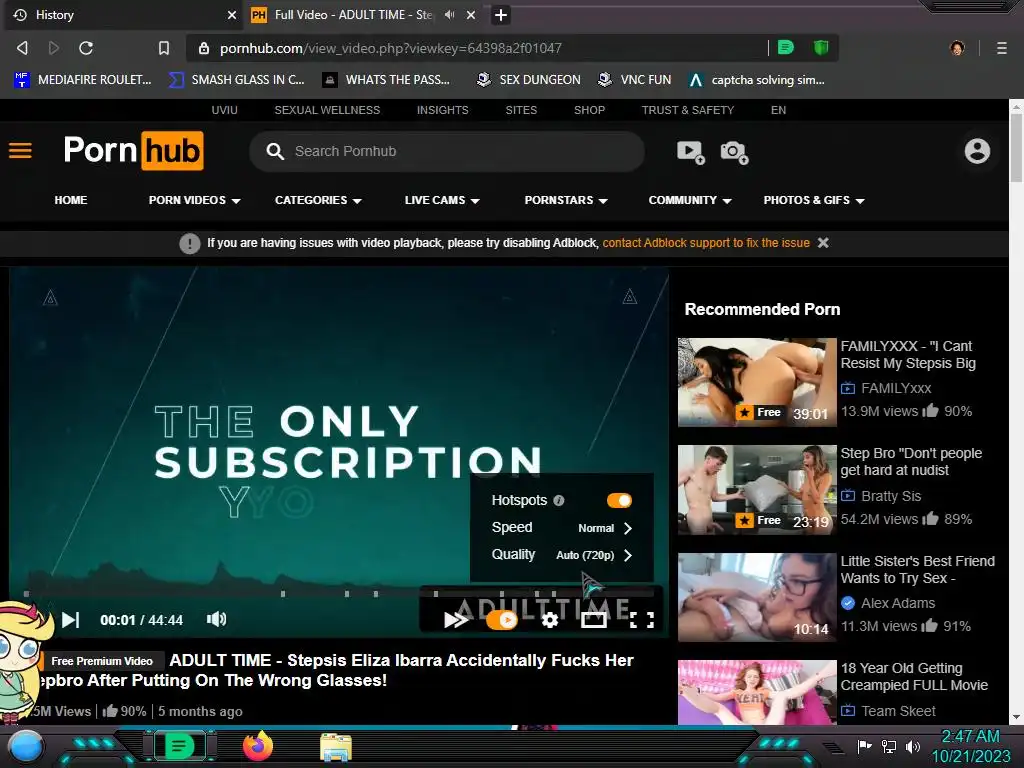Mute the tab using its speaker icon
This screenshot has height=768, width=1024.
click(x=449, y=14)
